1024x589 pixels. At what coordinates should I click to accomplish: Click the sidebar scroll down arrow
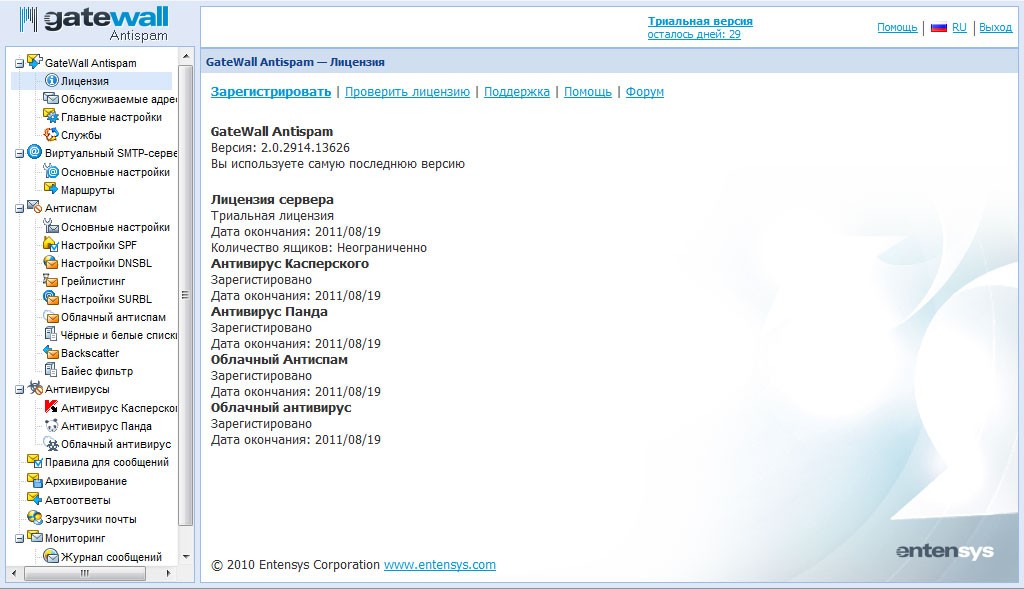click(x=186, y=557)
